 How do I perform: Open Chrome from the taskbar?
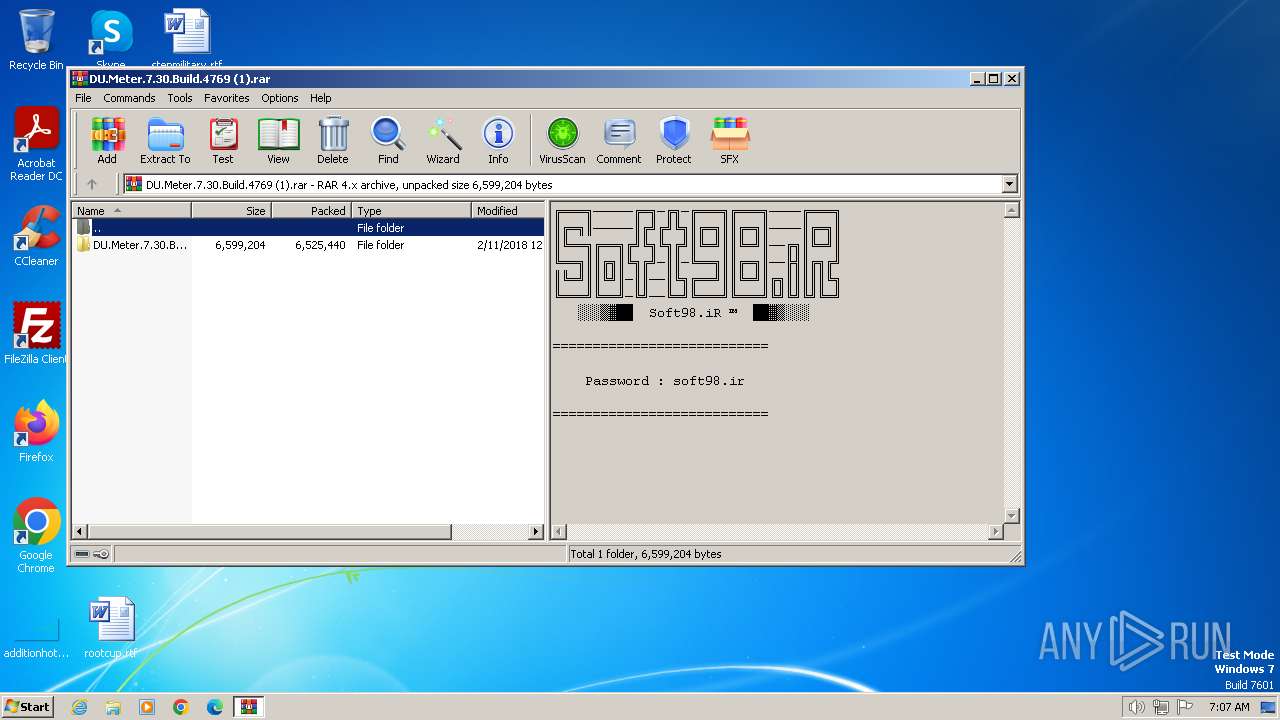(x=181, y=707)
